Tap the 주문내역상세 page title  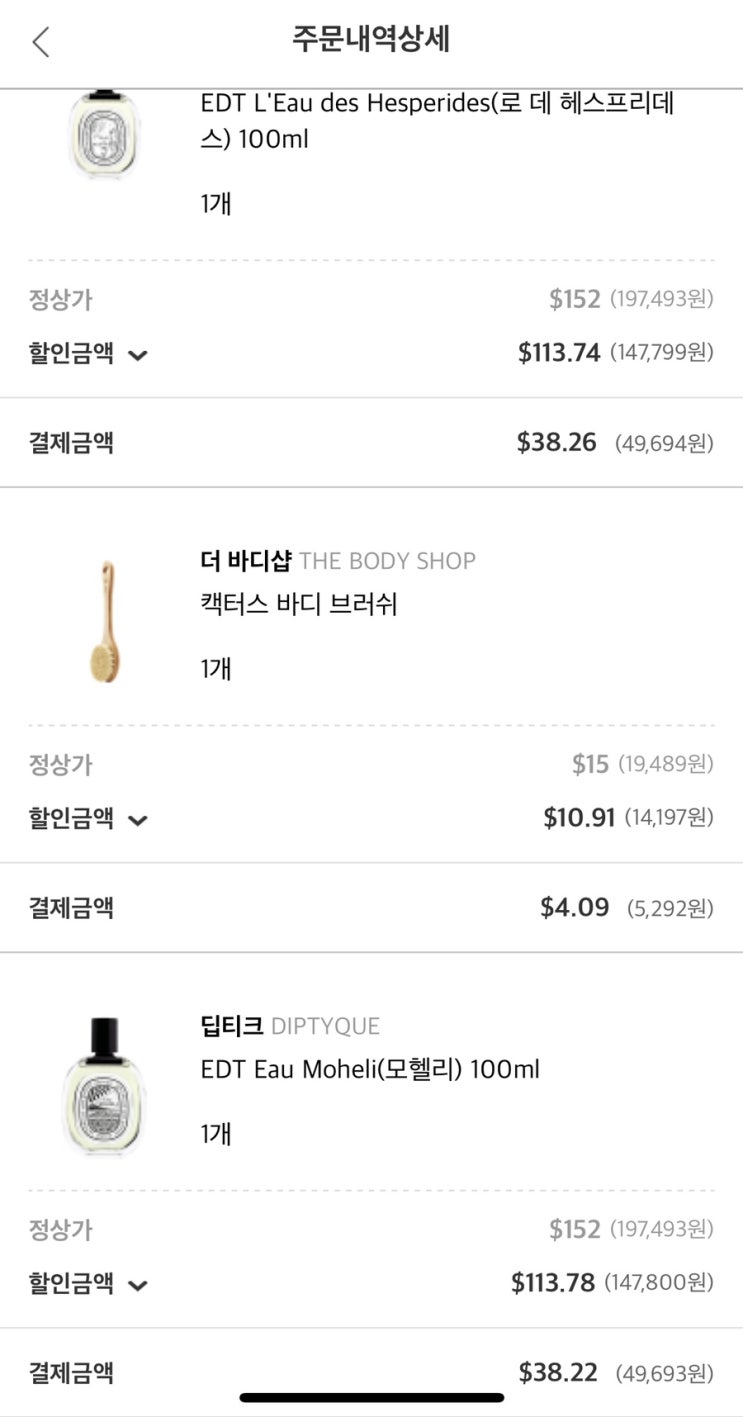click(x=371, y=40)
